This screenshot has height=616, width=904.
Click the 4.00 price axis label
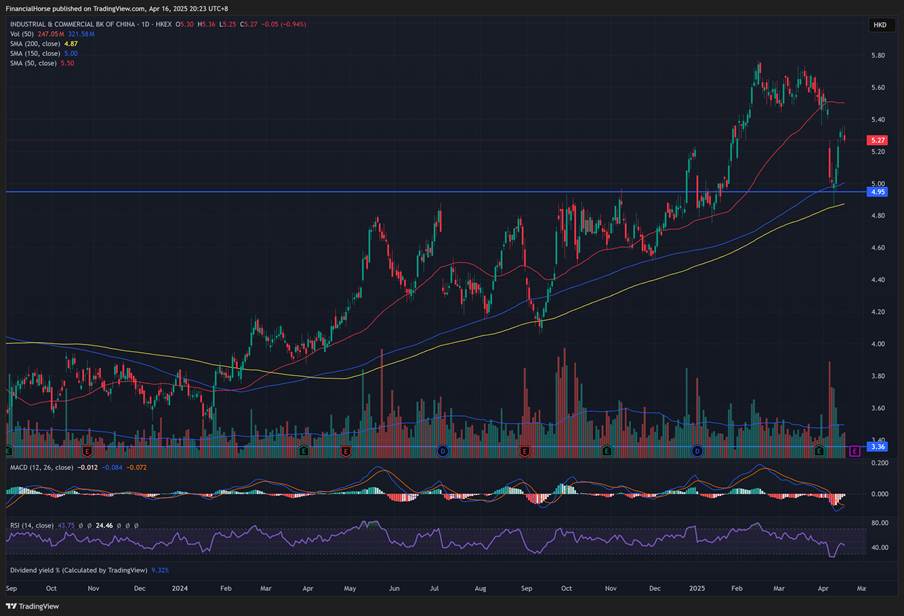point(878,344)
